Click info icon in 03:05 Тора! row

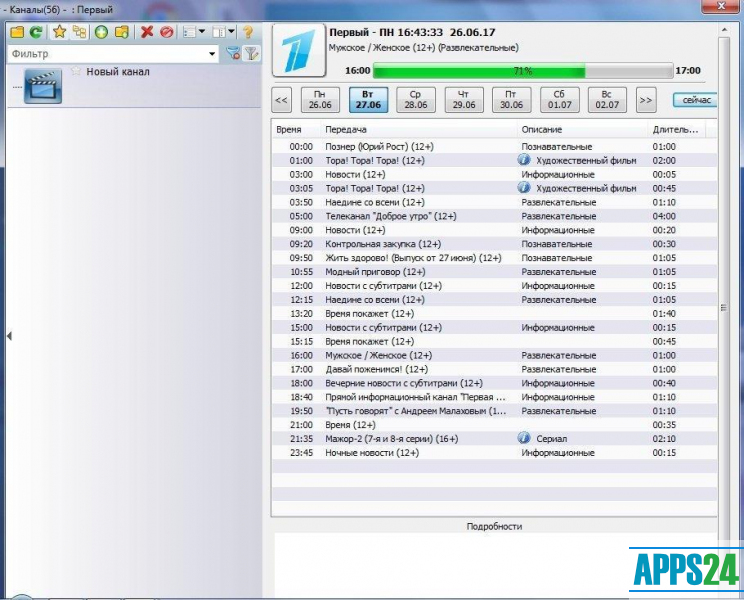click(524, 188)
